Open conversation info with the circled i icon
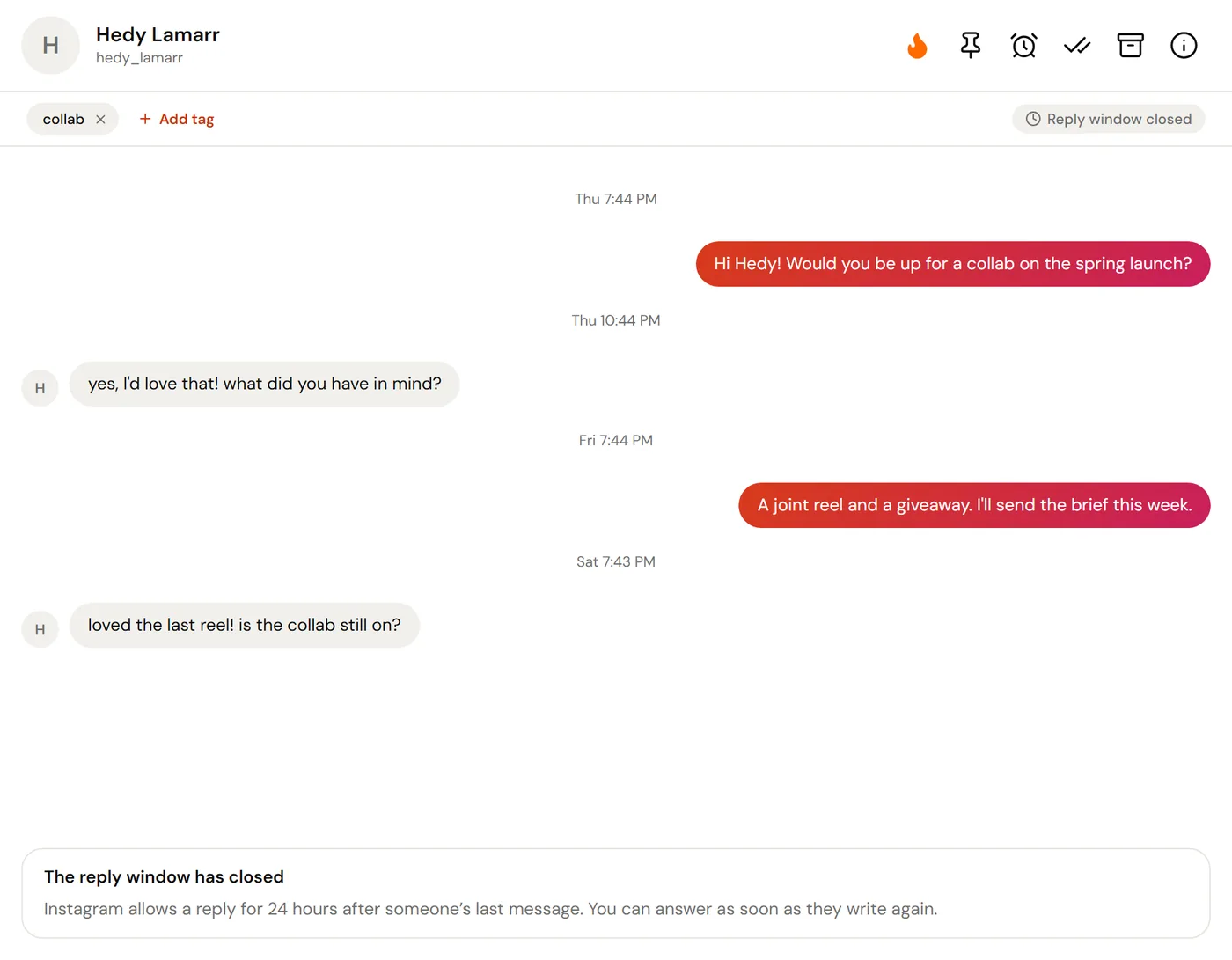This screenshot has width=1232, height=960. click(1184, 46)
